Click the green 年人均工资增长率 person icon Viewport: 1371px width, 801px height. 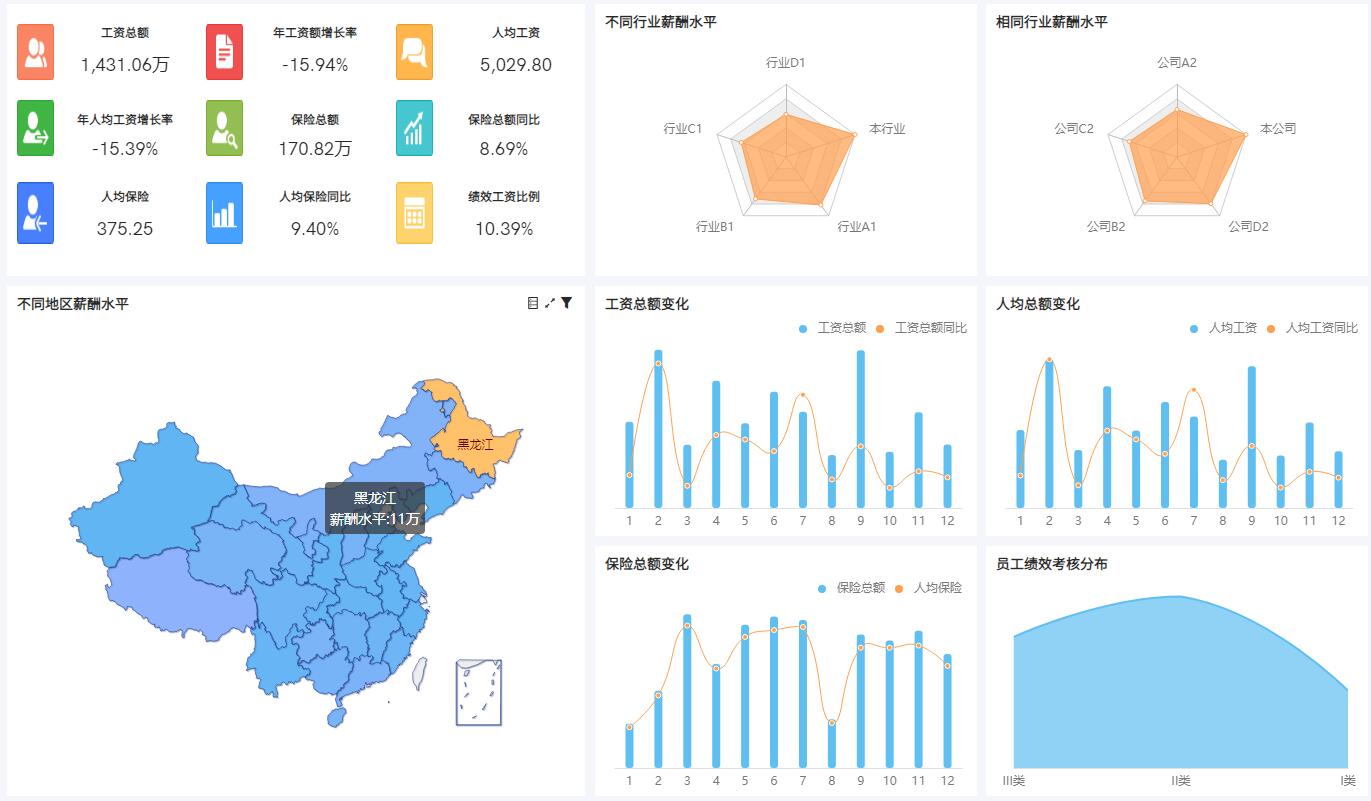[34, 128]
